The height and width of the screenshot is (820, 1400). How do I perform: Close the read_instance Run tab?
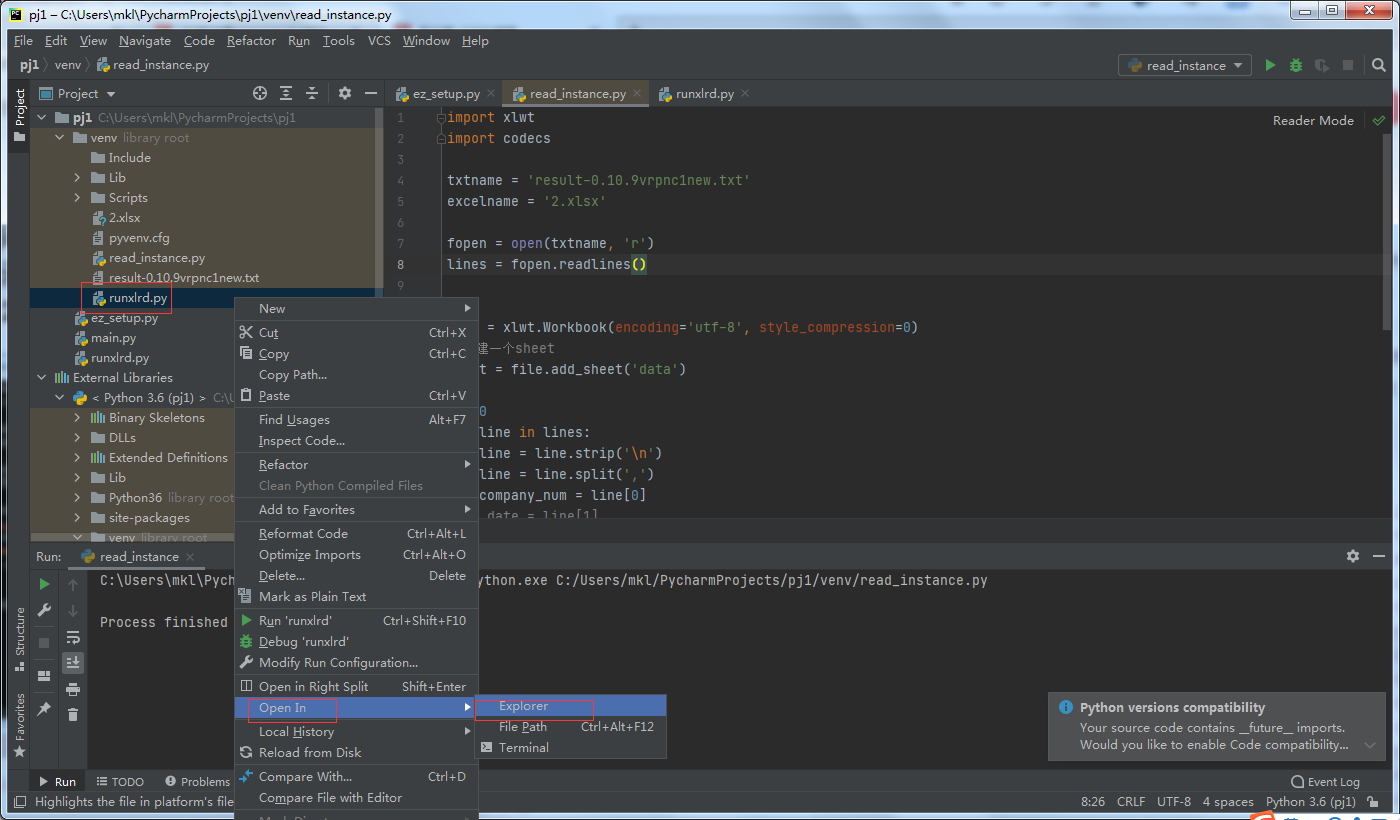point(190,557)
